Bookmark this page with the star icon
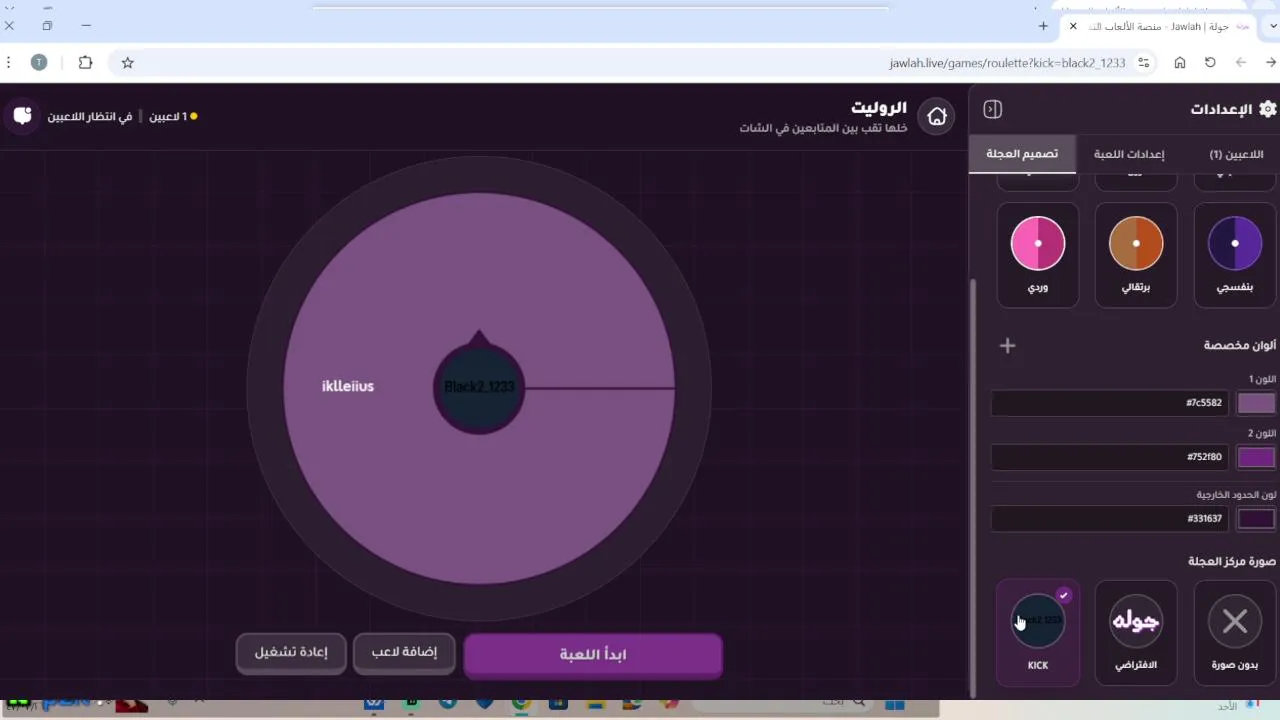The width and height of the screenshot is (1280, 720). [128, 62]
